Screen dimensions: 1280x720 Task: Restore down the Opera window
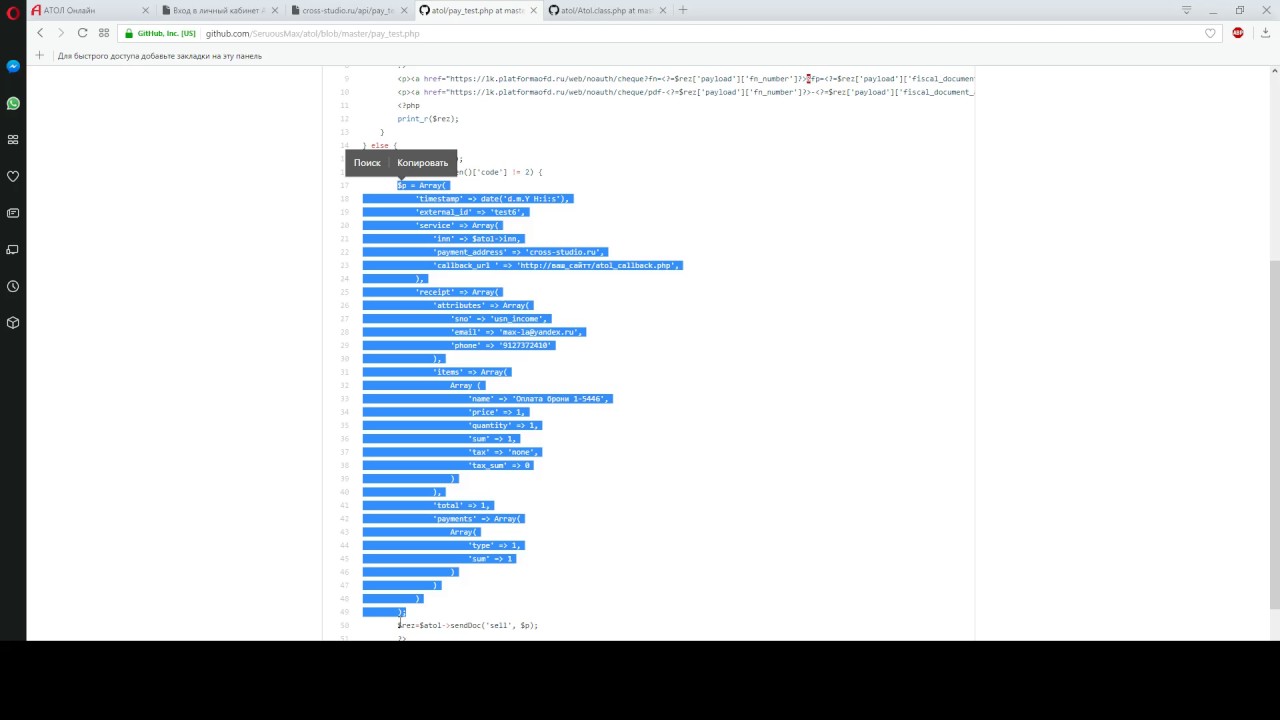click(1240, 10)
